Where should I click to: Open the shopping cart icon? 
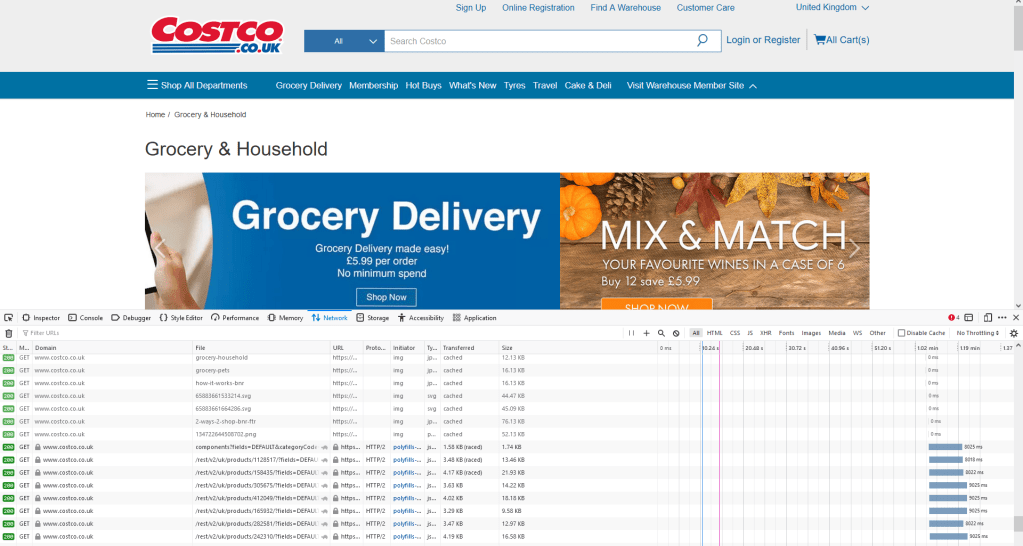(x=819, y=40)
